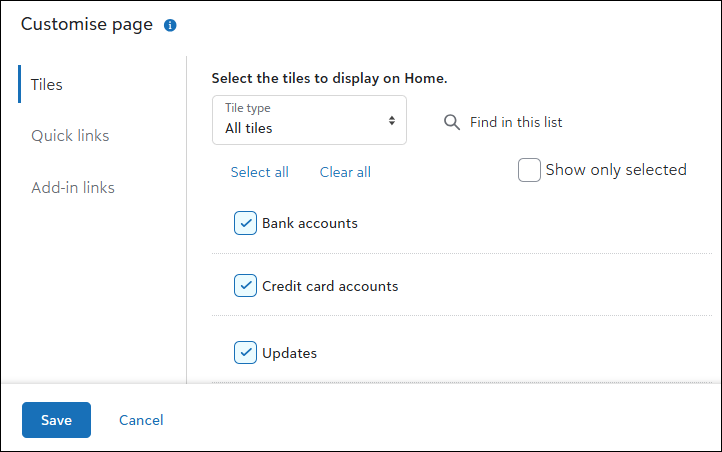Click the Updates label text

[290, 353]
